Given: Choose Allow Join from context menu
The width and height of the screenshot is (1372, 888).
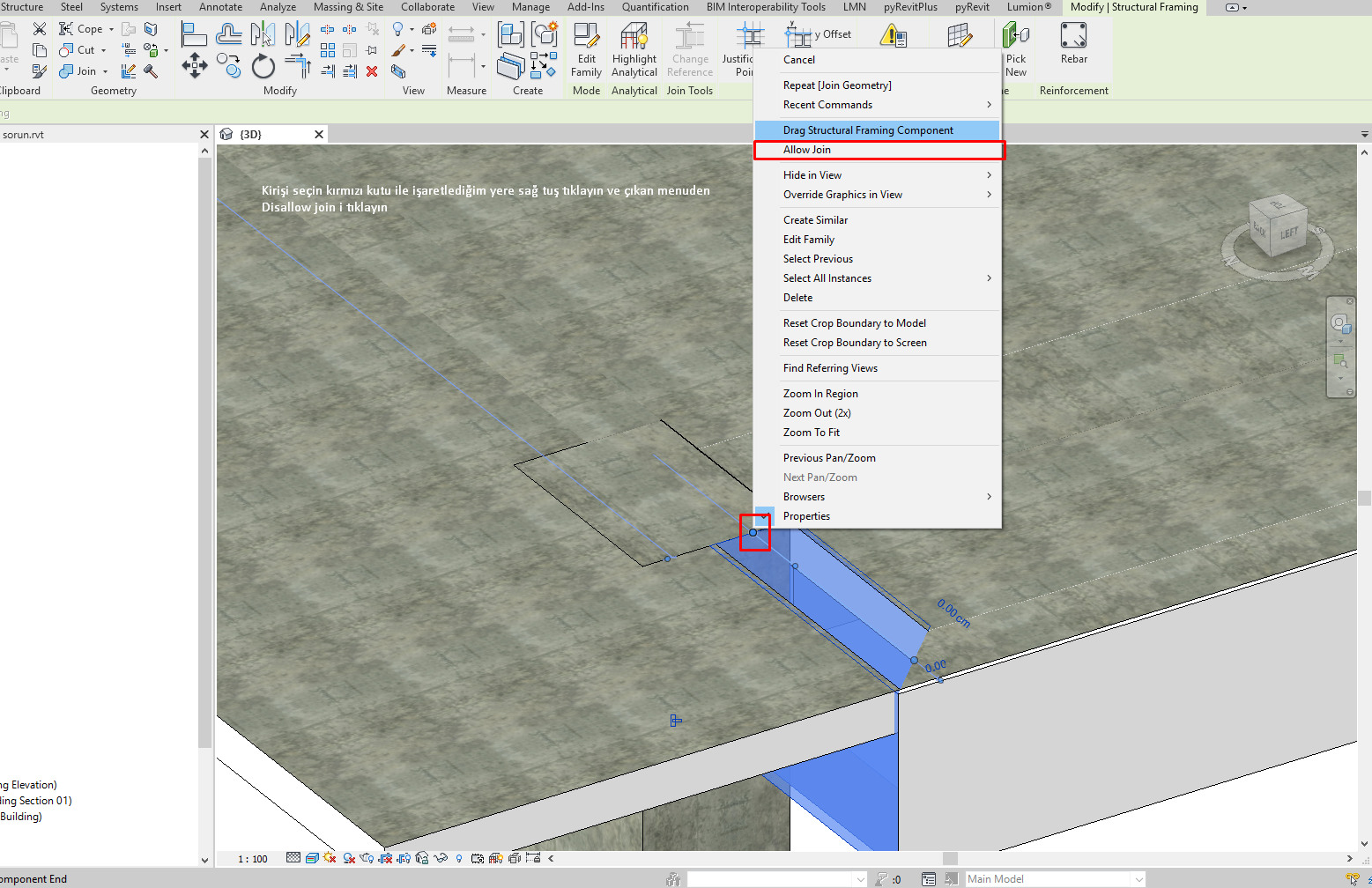Looking at the screenshot, I should (x=807, y=150).
